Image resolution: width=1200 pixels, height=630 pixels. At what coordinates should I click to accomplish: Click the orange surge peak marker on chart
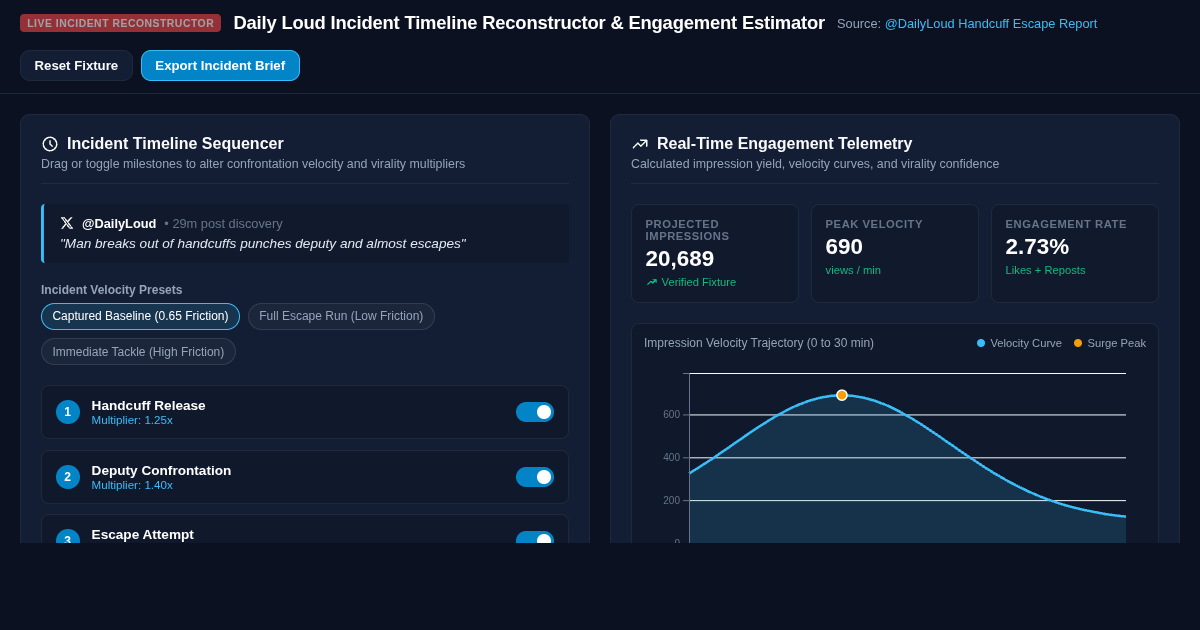tap(842, 395)
